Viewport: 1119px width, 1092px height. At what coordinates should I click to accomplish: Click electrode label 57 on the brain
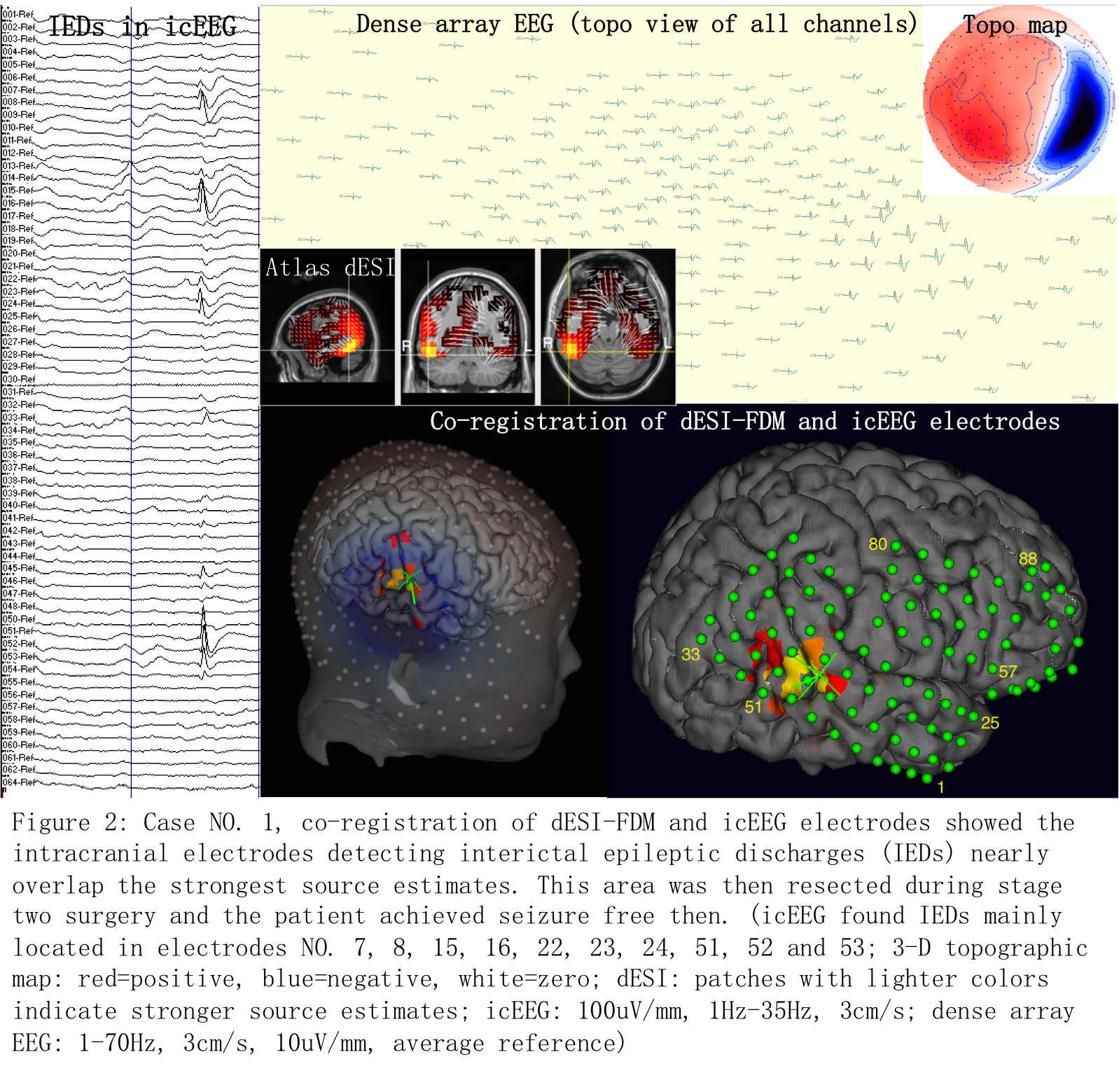click(x=1008, y=672)
